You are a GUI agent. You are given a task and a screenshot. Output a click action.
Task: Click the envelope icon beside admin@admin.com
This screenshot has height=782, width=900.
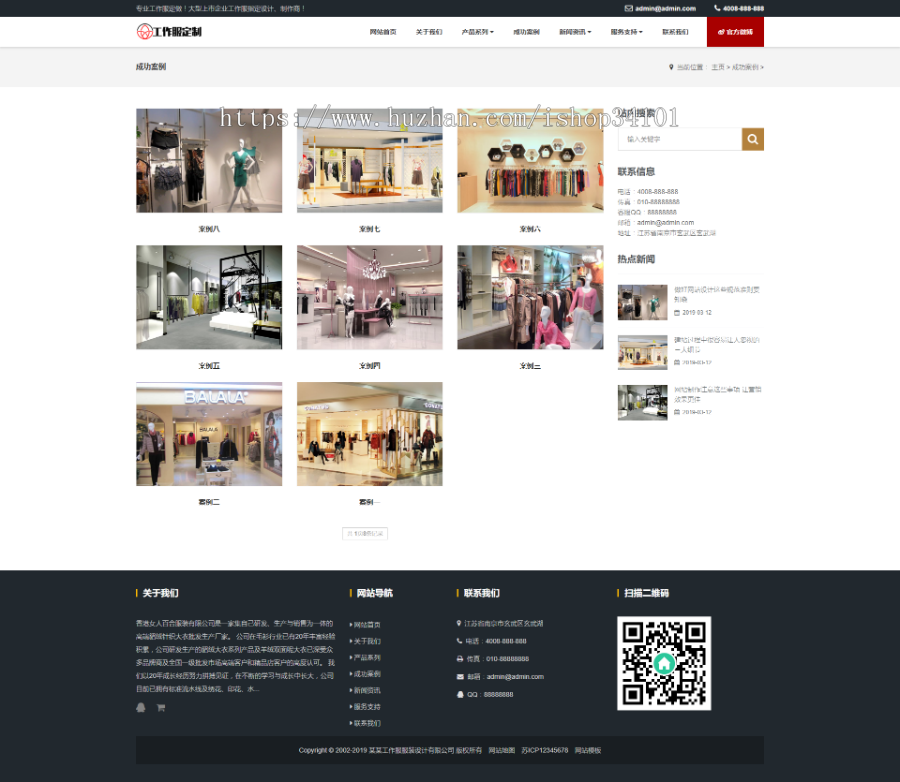tap(626, 8)
